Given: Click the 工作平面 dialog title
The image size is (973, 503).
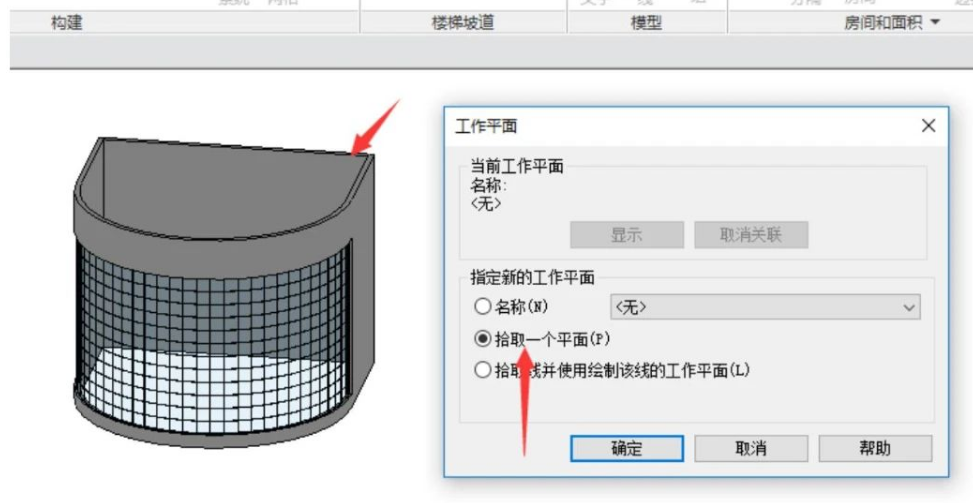Looking at the screenshot, I should click(486, 127).
